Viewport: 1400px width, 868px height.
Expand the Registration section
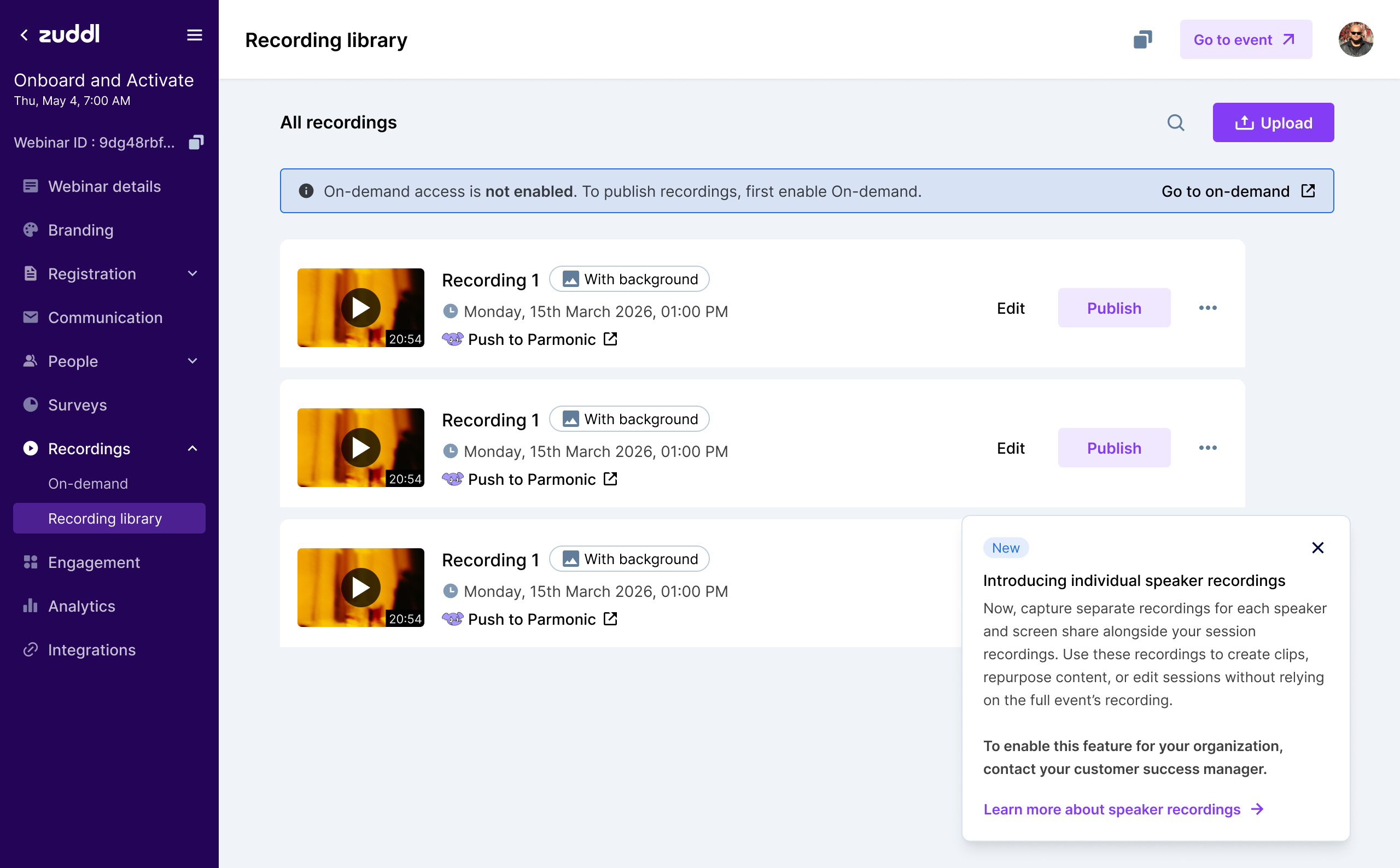(x=194, y=274)
